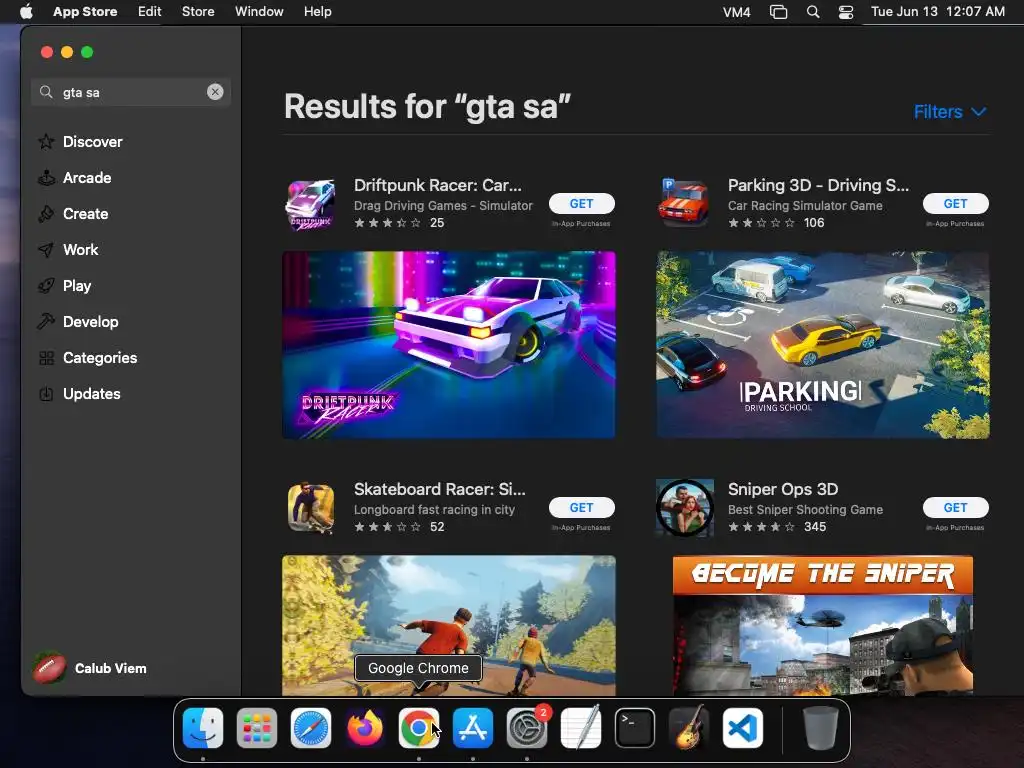Viewport: 1024px width, 768px height.
Task: Open Driftpunk Racer title link
Action: tap(438, 185)
